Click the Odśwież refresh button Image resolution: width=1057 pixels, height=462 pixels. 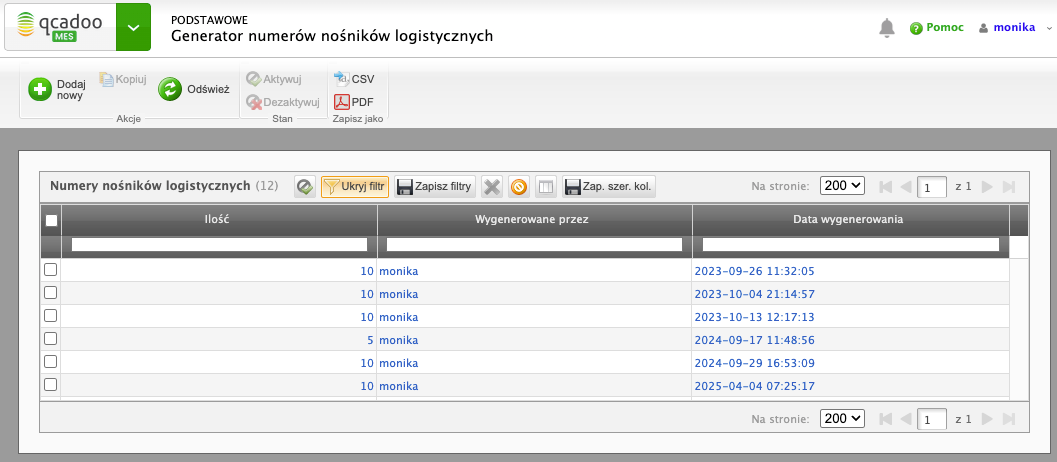click(194, 89)
